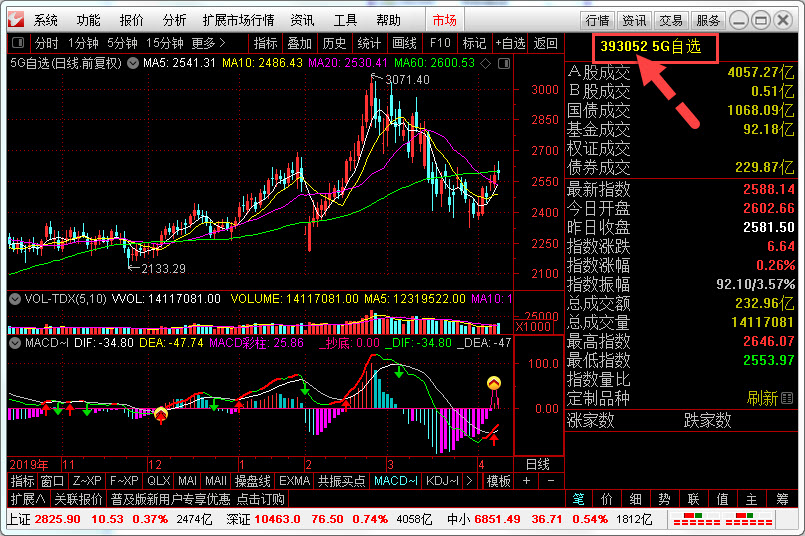The width and height of the screenshot is (805, 536).
Task: Click the 关联报价 tab
Action: click(78, 499)
